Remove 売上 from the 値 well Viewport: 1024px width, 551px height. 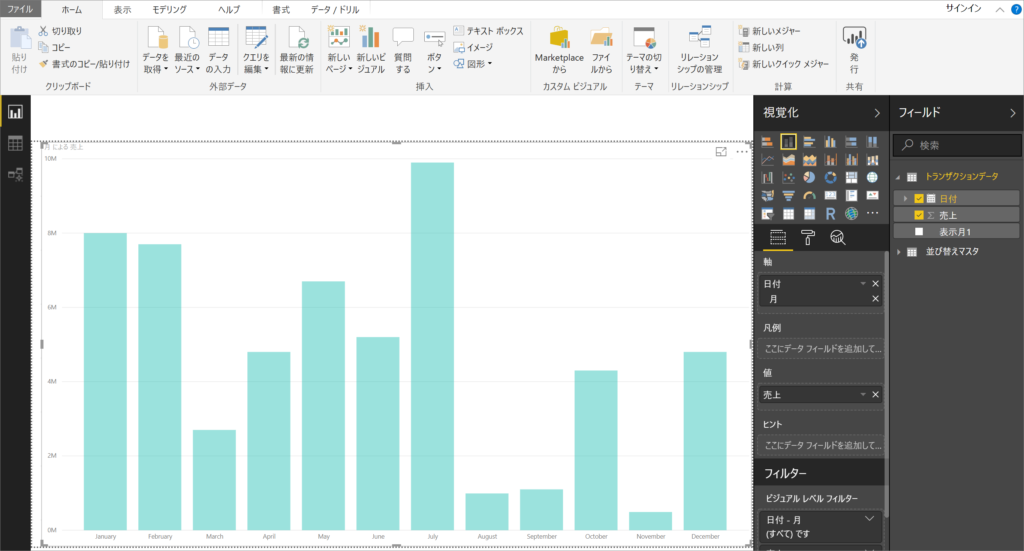coord(876,394)
